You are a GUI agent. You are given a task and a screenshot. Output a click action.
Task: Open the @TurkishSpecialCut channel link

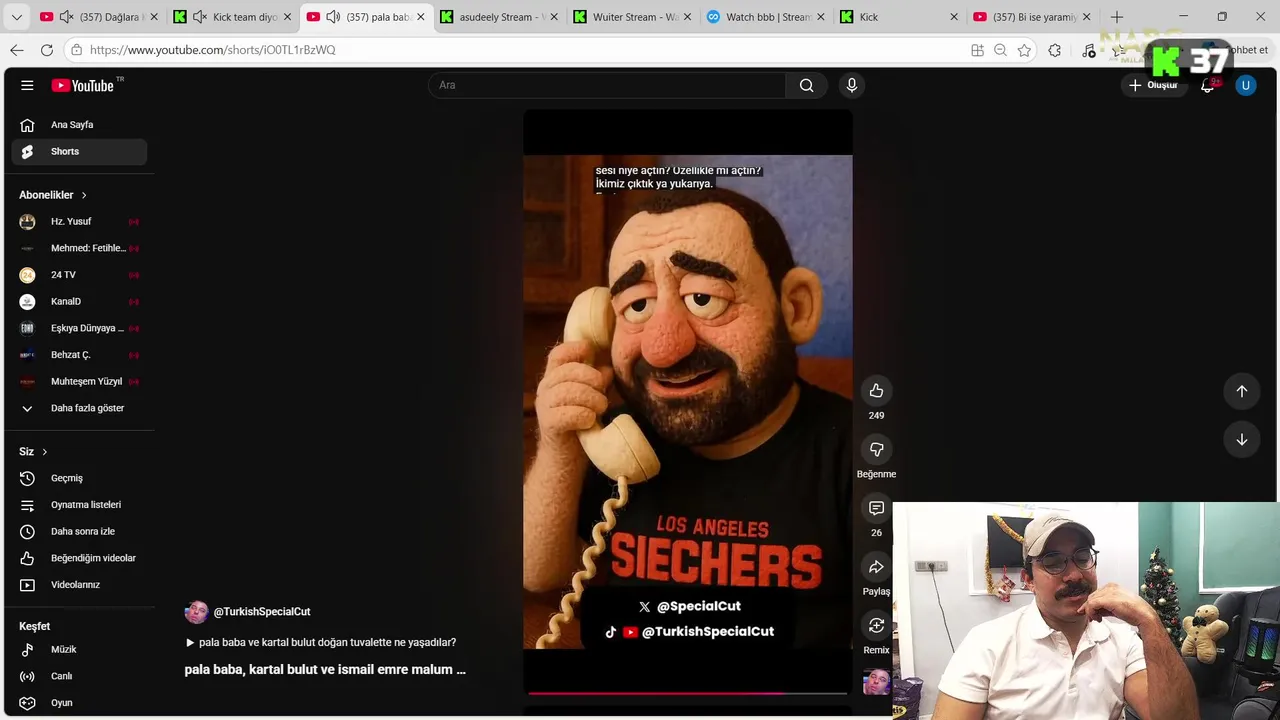pyautogui.click(x=262, y=612)
